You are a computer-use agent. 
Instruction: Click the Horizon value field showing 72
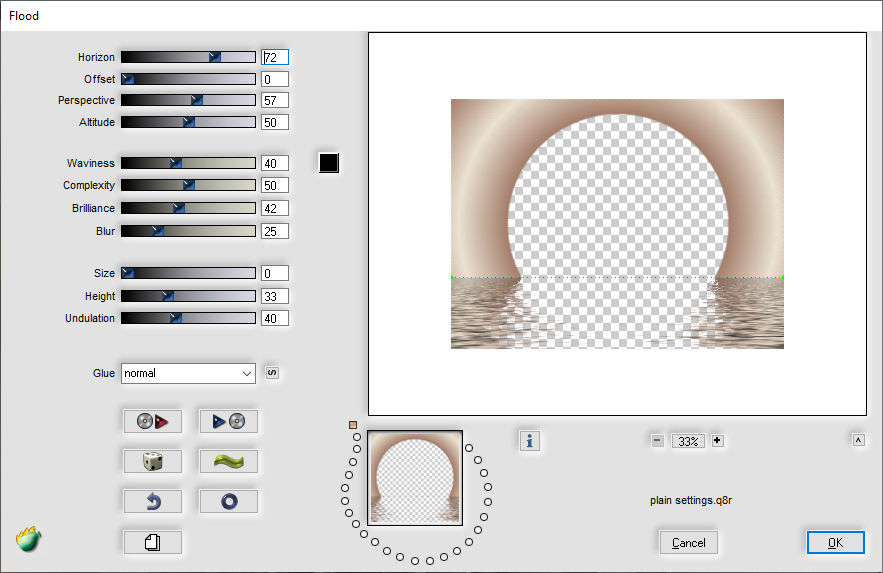pos(275,57)
